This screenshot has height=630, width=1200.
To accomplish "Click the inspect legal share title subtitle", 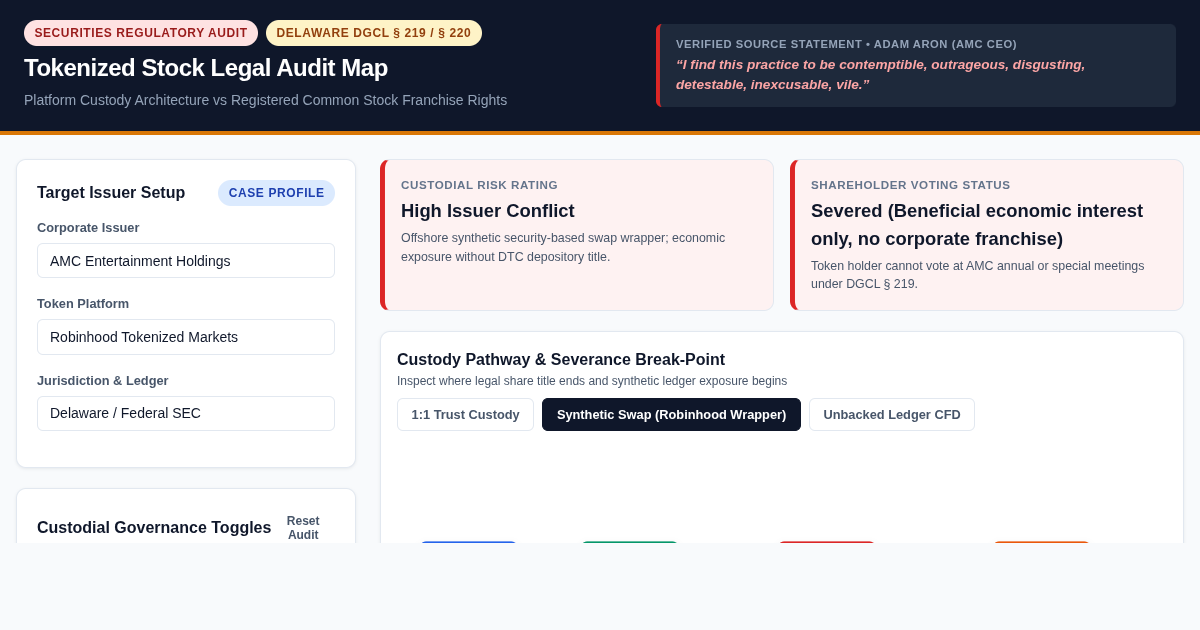I will click(x=592, y=381).
